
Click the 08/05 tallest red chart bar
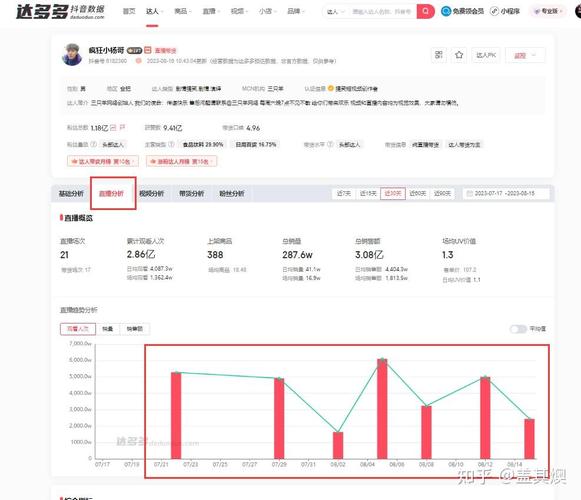tap(382, 408)
